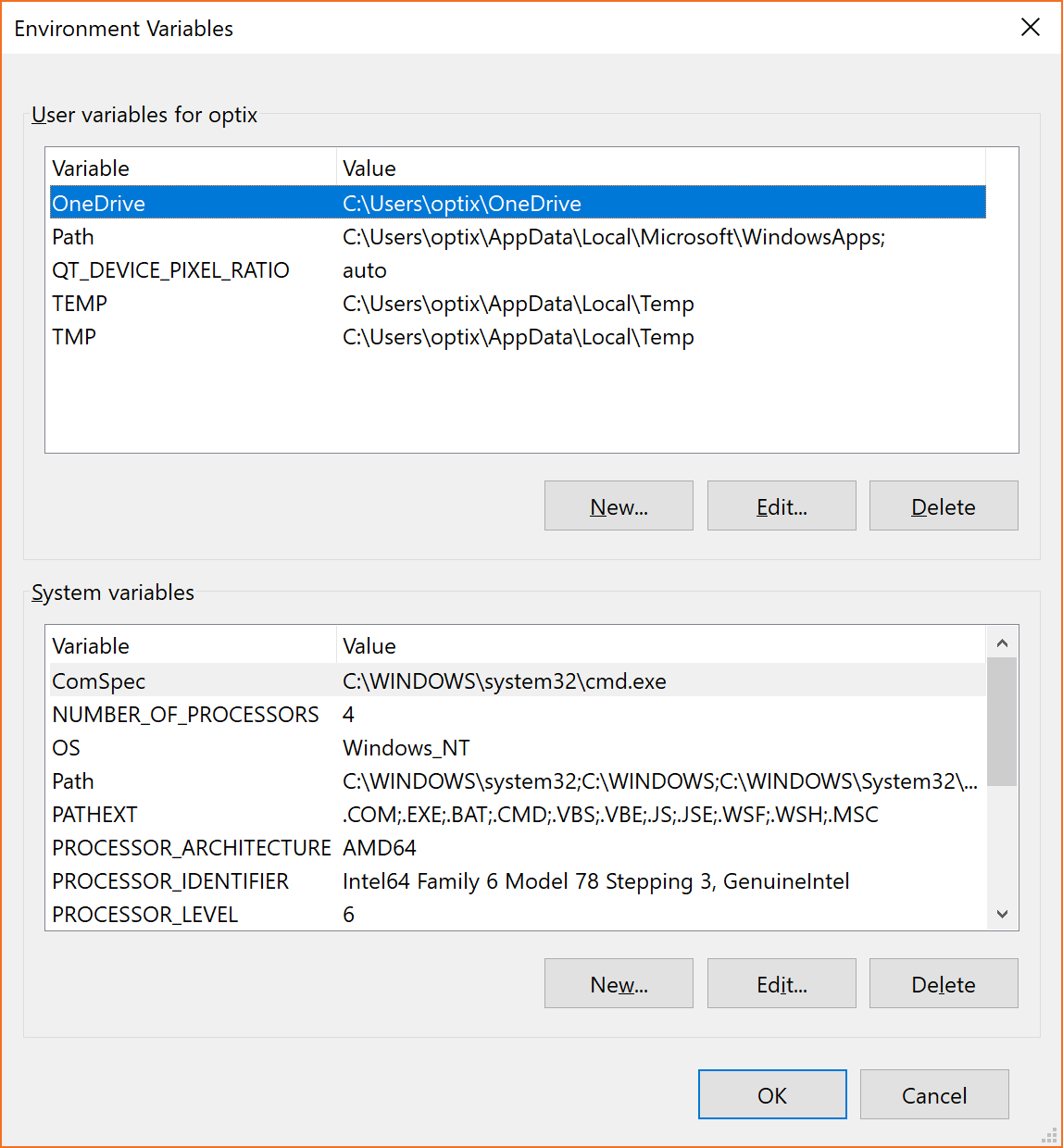Click the Value column header in User variables
The image size is (1063, 1148).
pos(369,168)
